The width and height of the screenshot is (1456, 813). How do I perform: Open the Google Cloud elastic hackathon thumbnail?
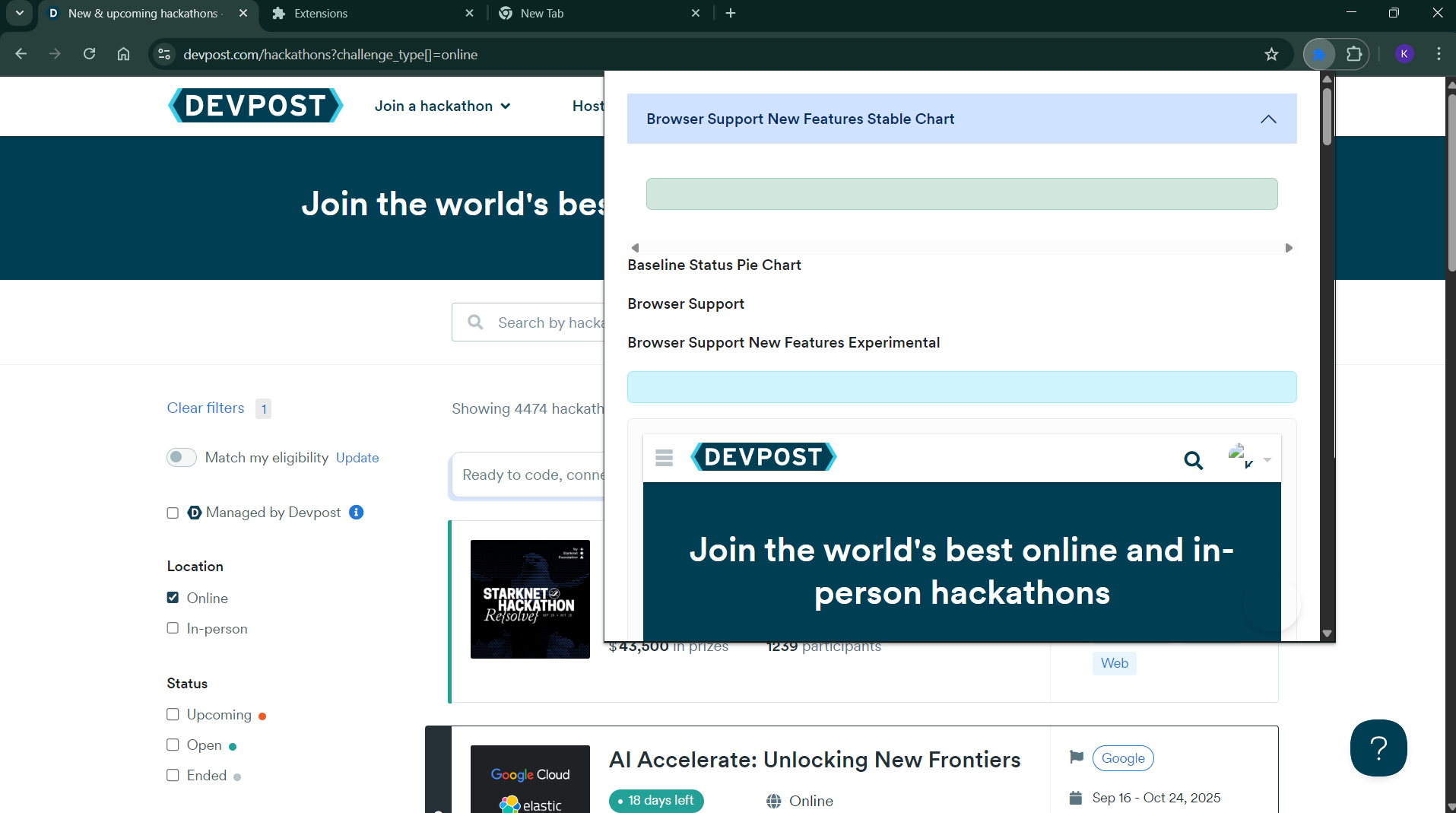point(530,779)
